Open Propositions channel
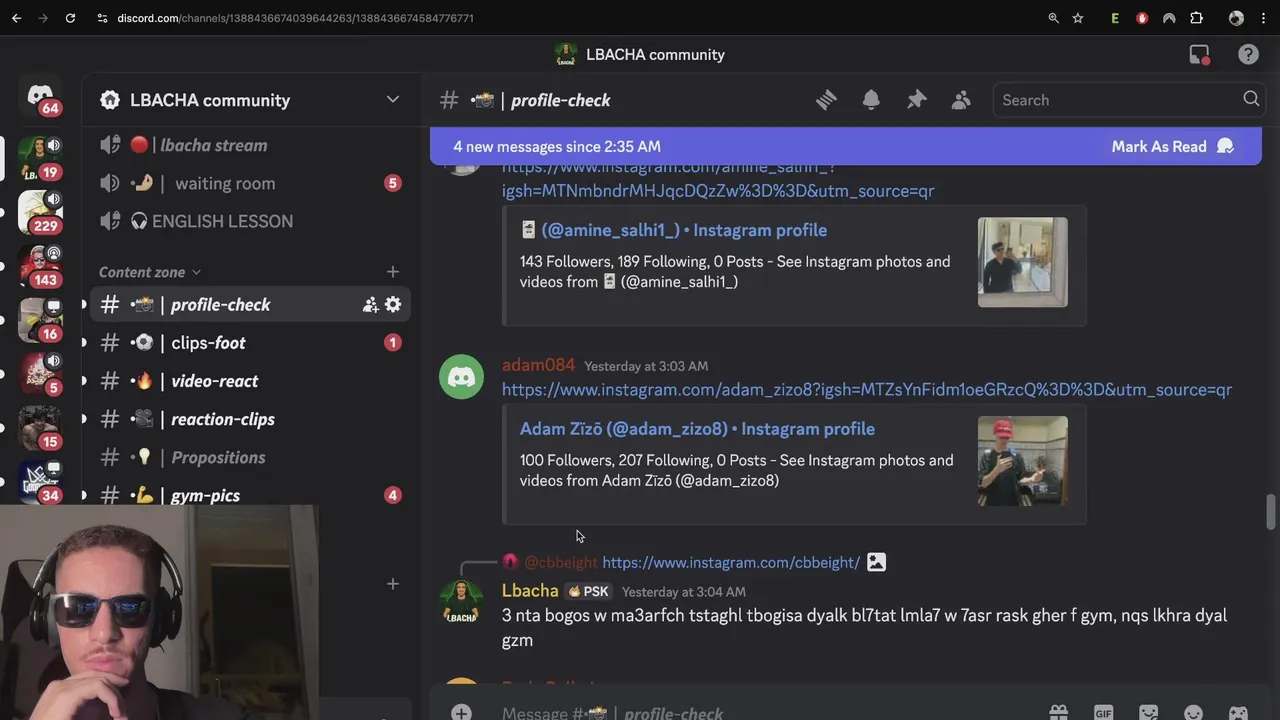This screenshot has width=1280, height=720. pyautogui.click(x=250, y=457)
